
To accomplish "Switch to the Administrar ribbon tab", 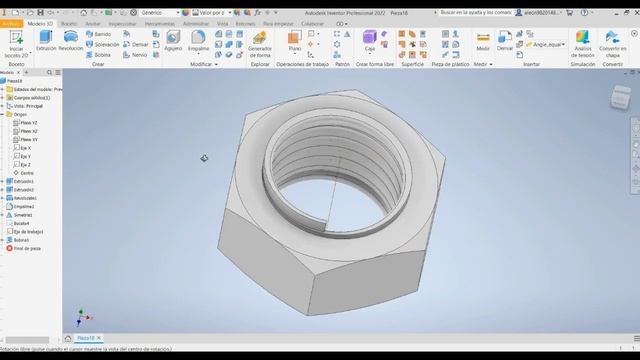I will click(x=196, y=24).
